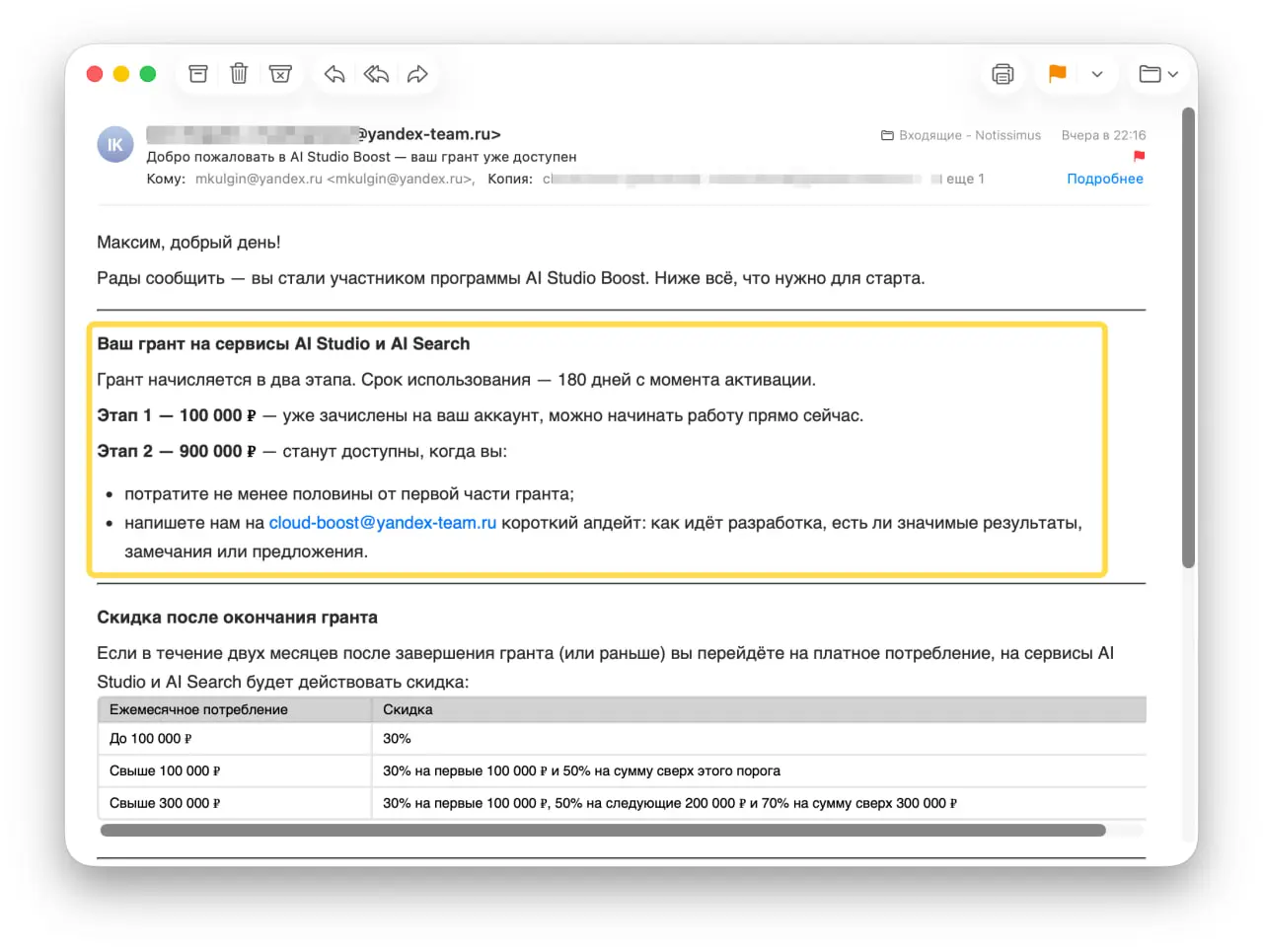Open the Подробнее details link
Screen dimensions: 1263x952
click(1105, 179)
